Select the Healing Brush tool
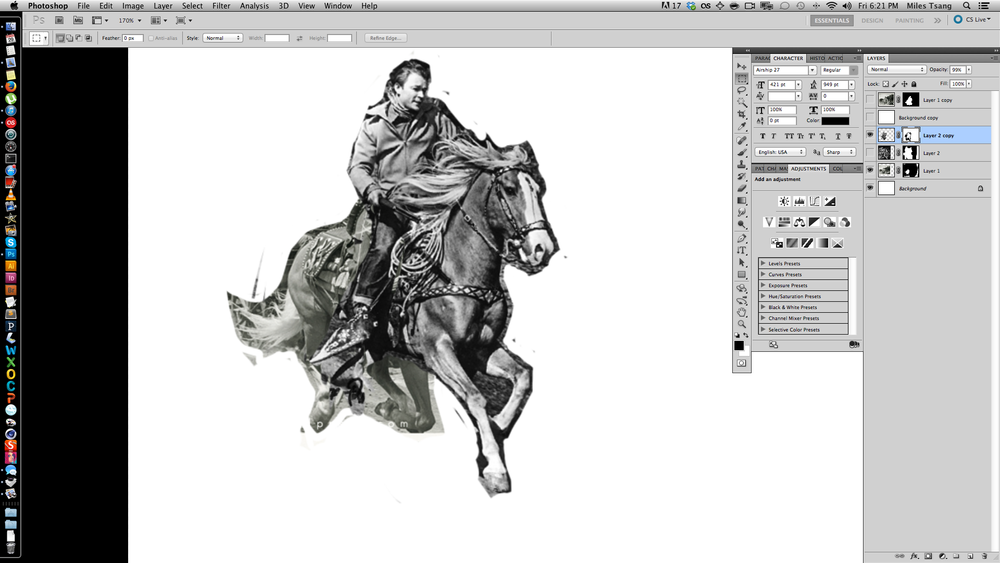The height and width of the screenshot is (563, 1000). (x=742, y=140)
